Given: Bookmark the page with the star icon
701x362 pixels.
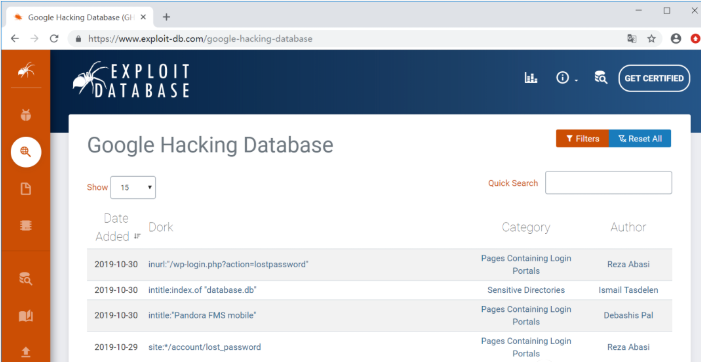Looking at the screenshot, I should tap(651, 39).
